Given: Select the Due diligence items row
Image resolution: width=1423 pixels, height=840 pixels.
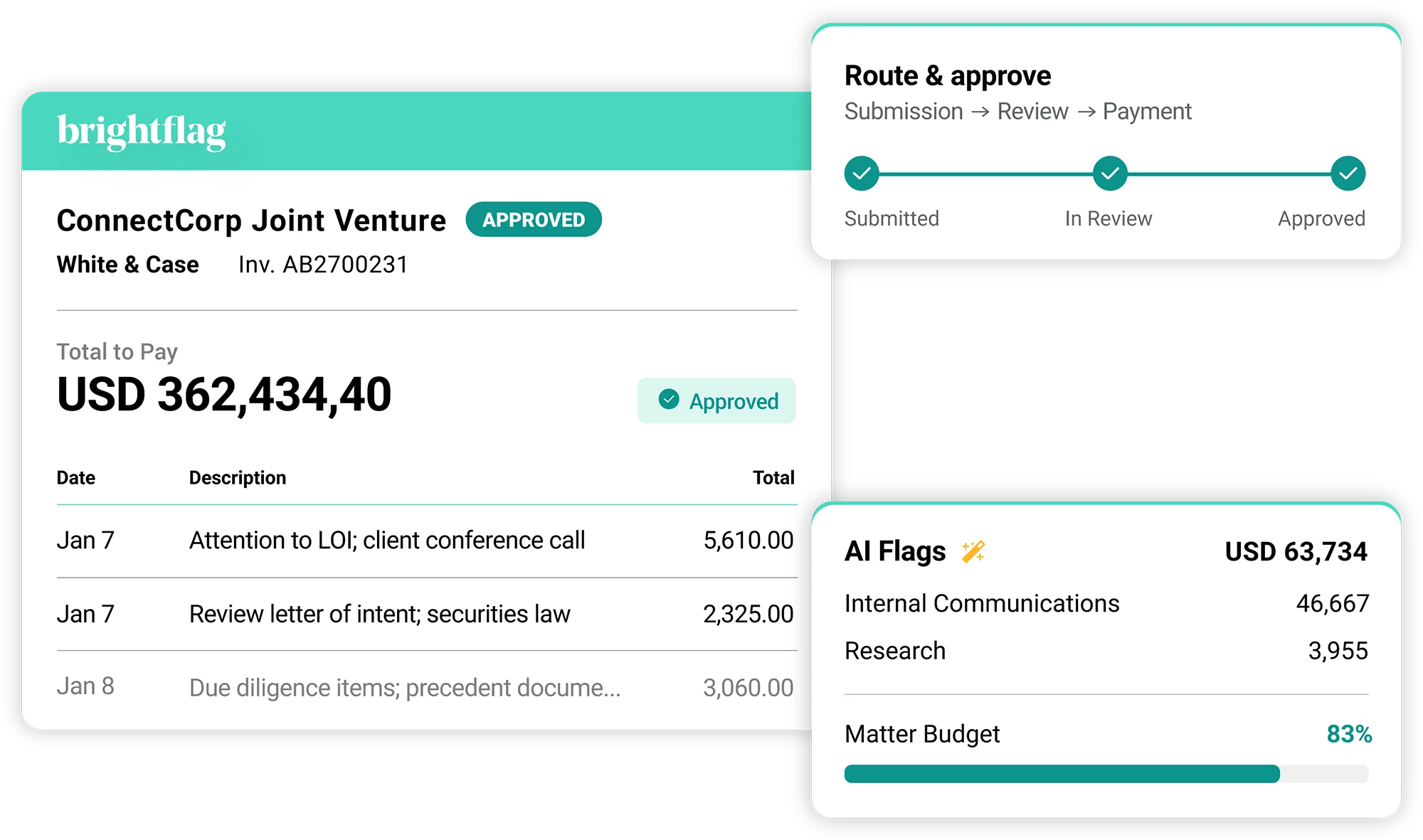Looking at the screenshot, I should (427, 687).
